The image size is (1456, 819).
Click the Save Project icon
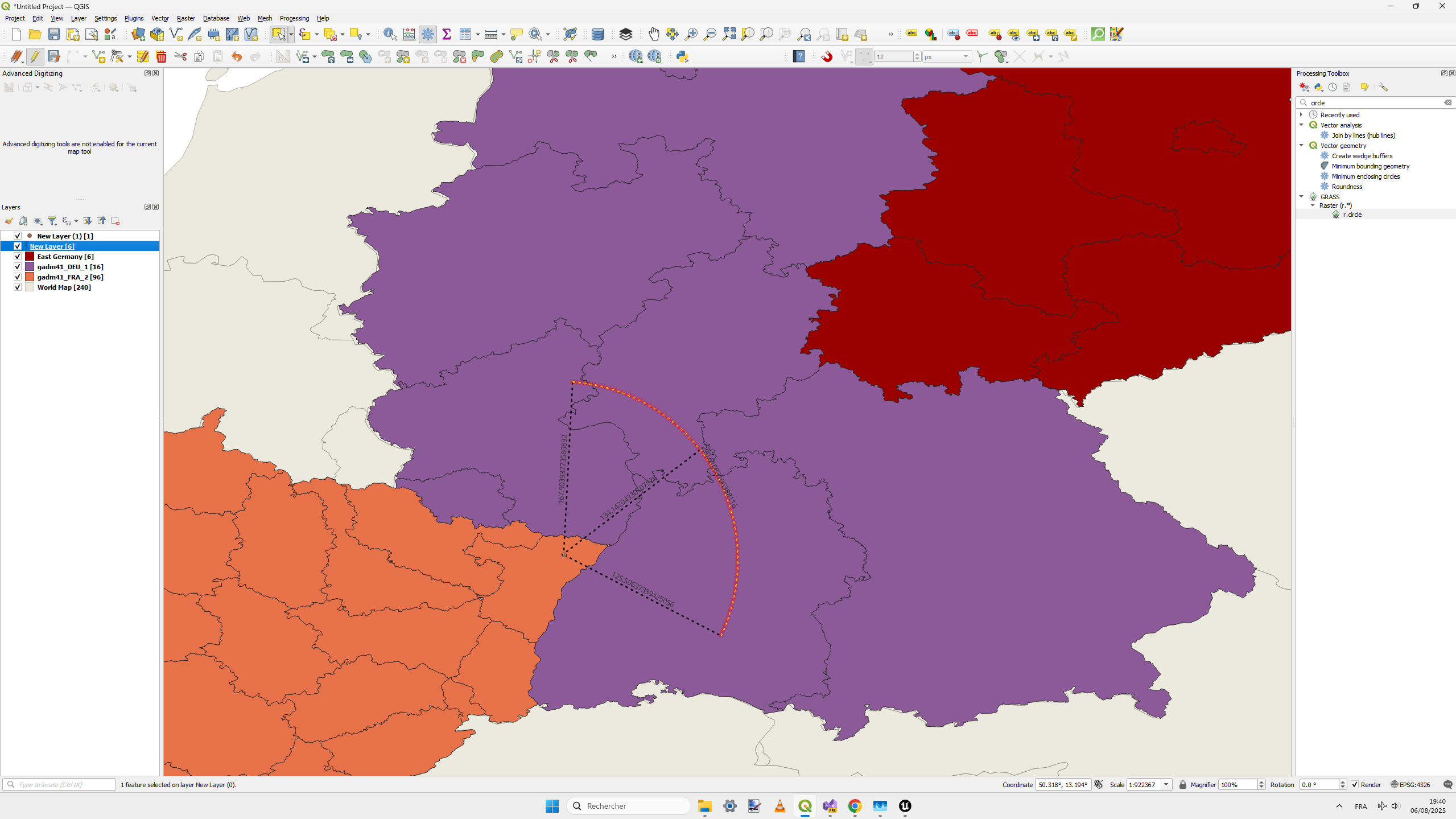(54, 34)
